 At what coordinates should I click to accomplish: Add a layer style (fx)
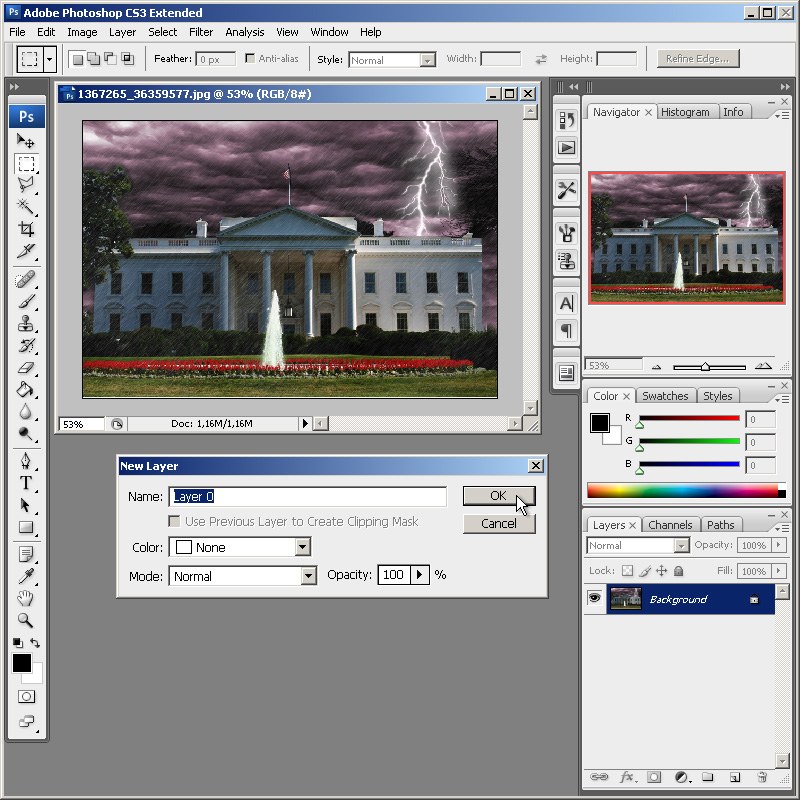(x=627, y=777)
